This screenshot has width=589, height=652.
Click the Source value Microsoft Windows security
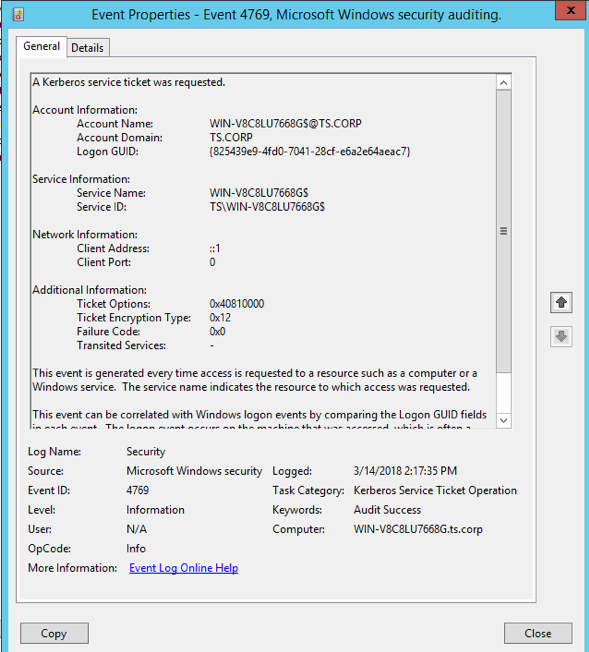[194, 471]
